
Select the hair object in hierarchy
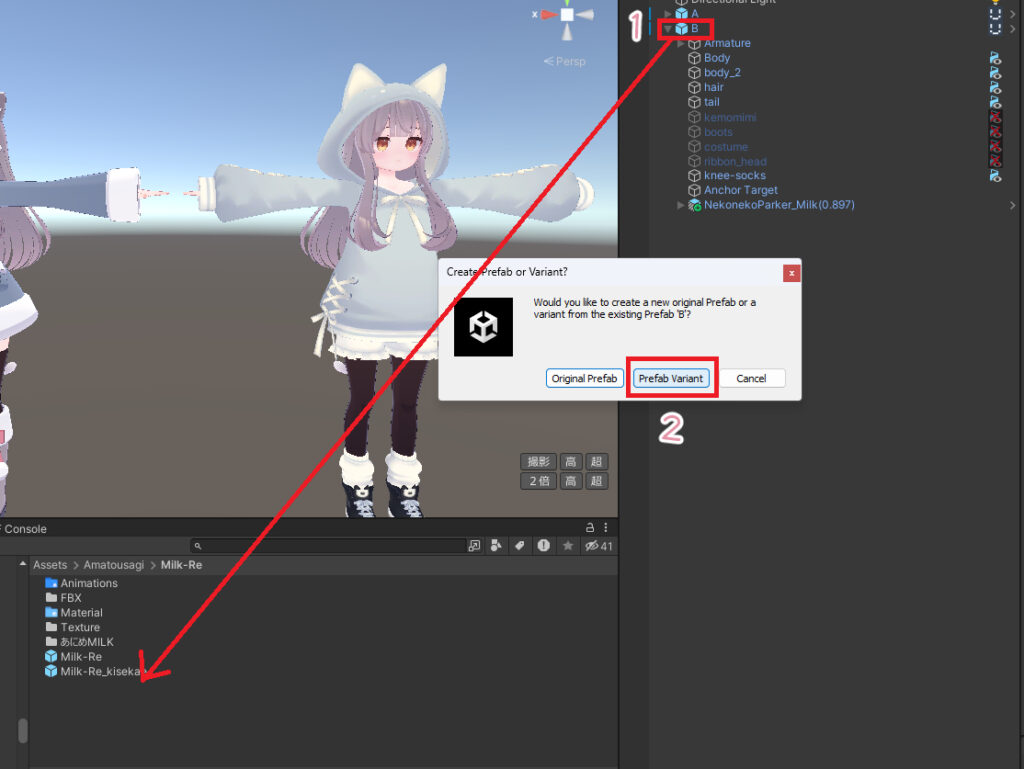tap(713, 87)
